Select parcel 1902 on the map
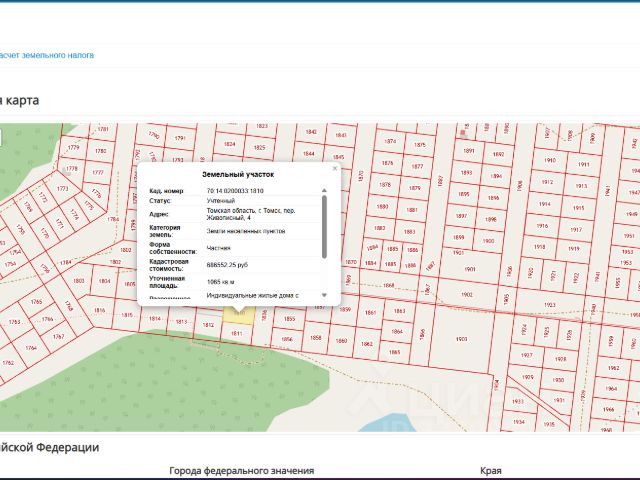 (x=467, y=295)
